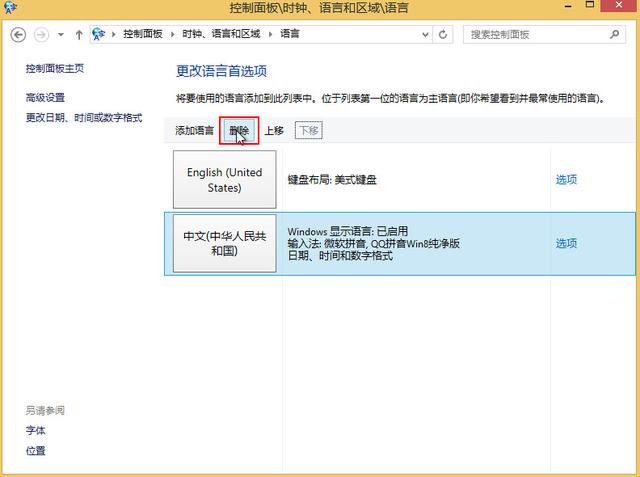Screen dimensions: 640x477
Task: Click 添加语言 button
Action: coord(194,131)
